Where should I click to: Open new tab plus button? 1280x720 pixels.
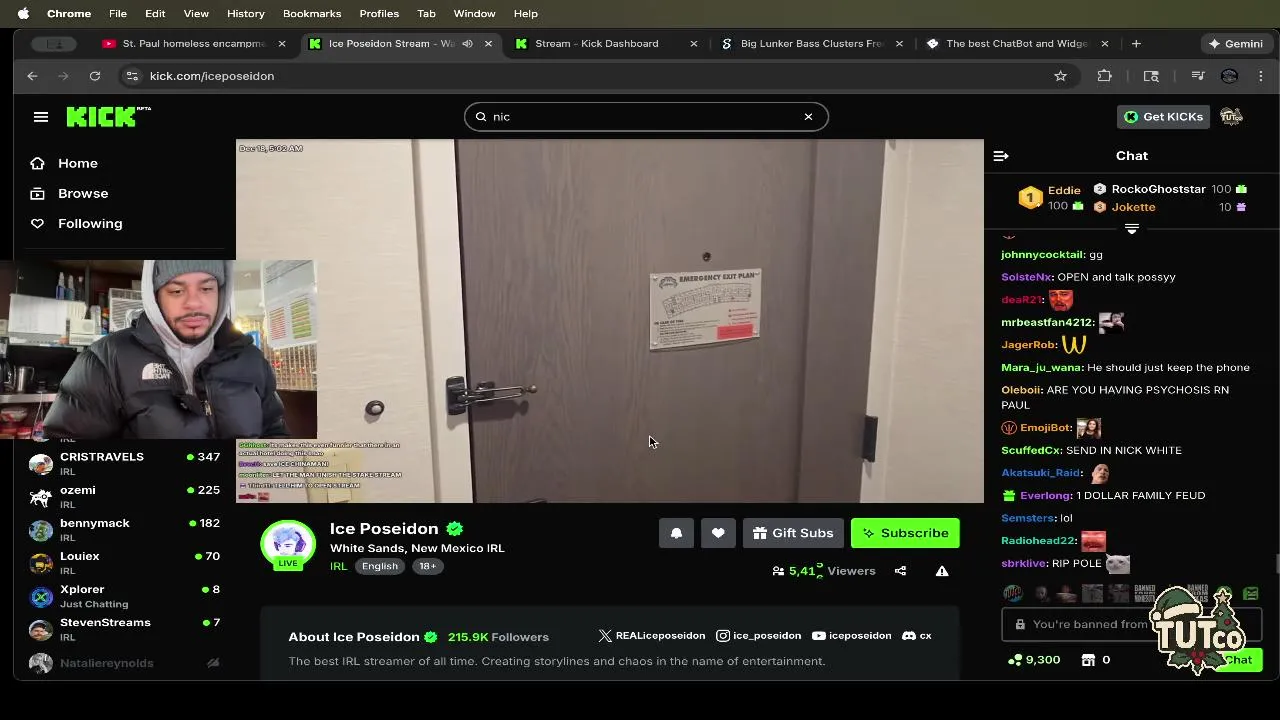[1136, 44]
